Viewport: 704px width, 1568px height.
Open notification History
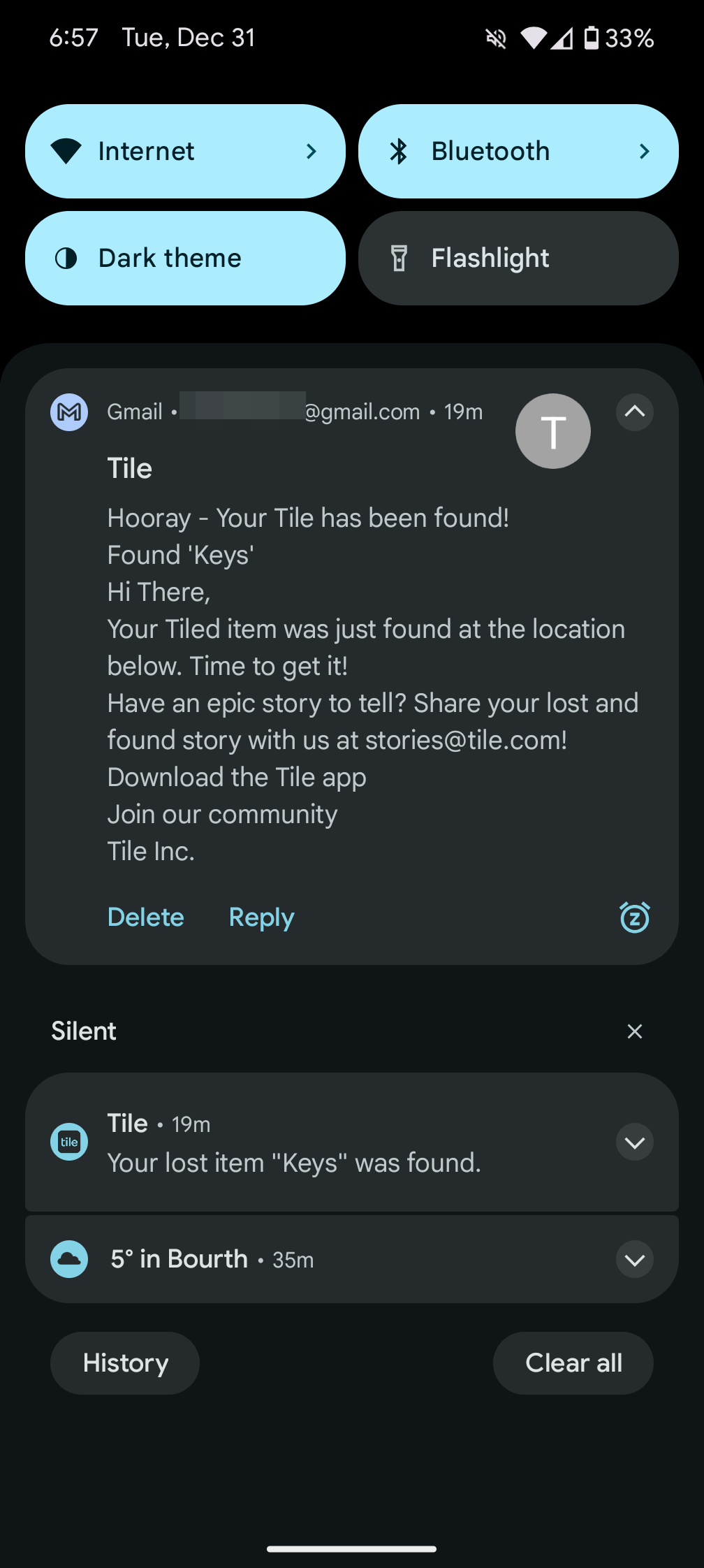click(x=125, y=1363)
